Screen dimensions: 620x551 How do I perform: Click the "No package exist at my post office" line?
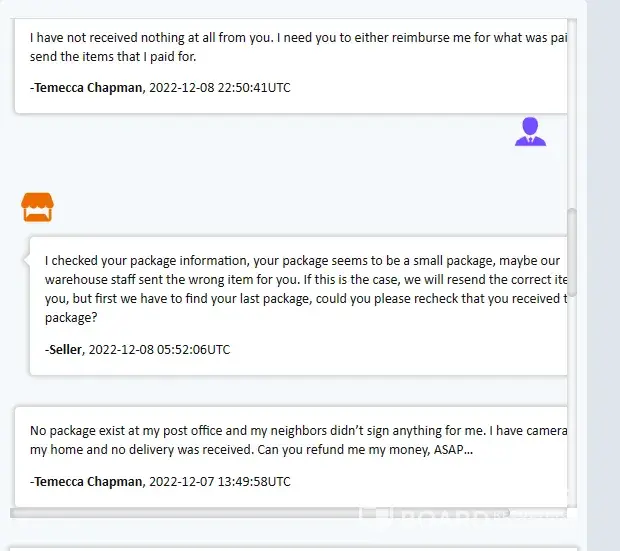(x=298, y=431)
